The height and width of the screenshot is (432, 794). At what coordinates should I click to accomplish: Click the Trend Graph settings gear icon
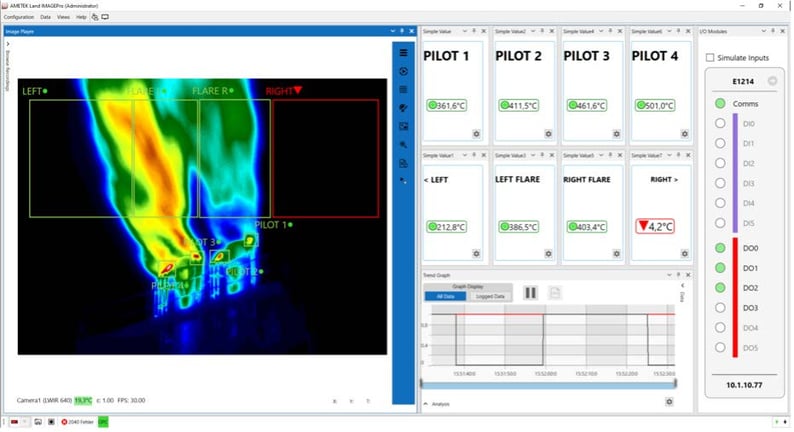[669, 402]
